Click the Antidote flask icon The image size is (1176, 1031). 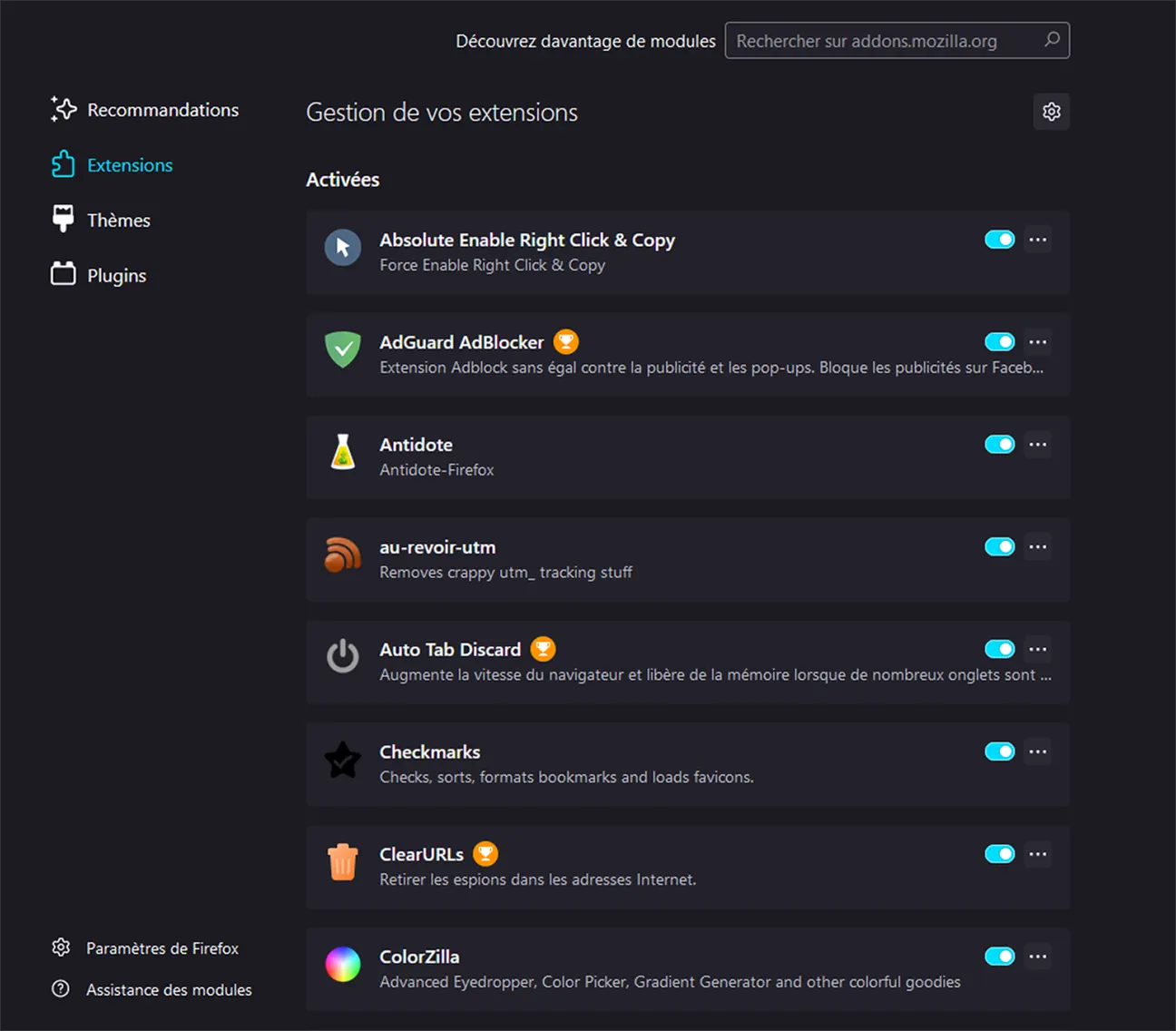click(x=343, y=452)
